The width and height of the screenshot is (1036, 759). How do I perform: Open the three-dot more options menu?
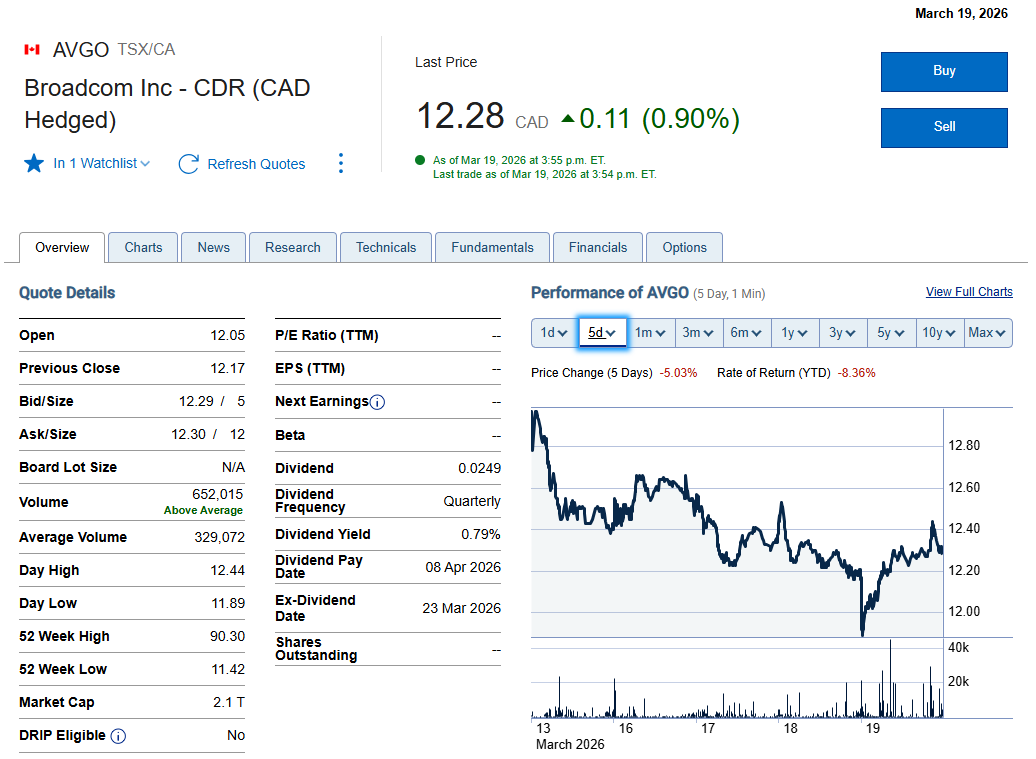[x=341, y=163]
